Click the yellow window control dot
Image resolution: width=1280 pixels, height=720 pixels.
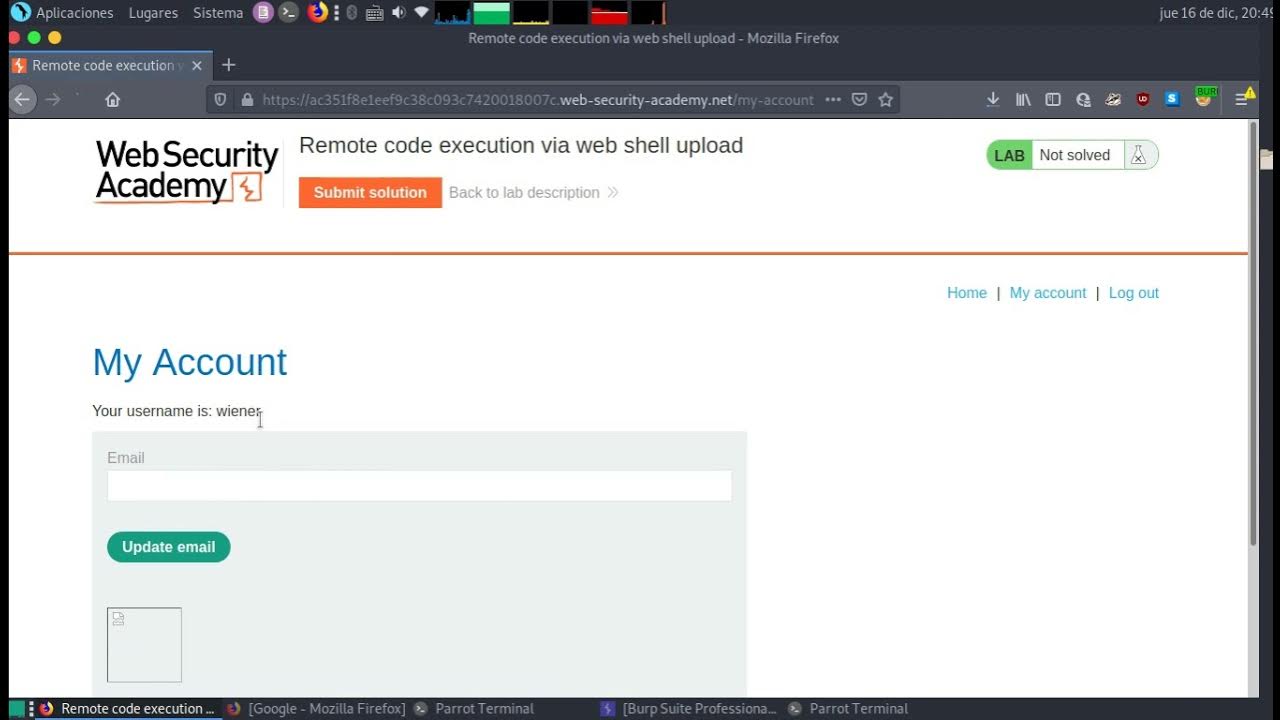tap(55, 38)
